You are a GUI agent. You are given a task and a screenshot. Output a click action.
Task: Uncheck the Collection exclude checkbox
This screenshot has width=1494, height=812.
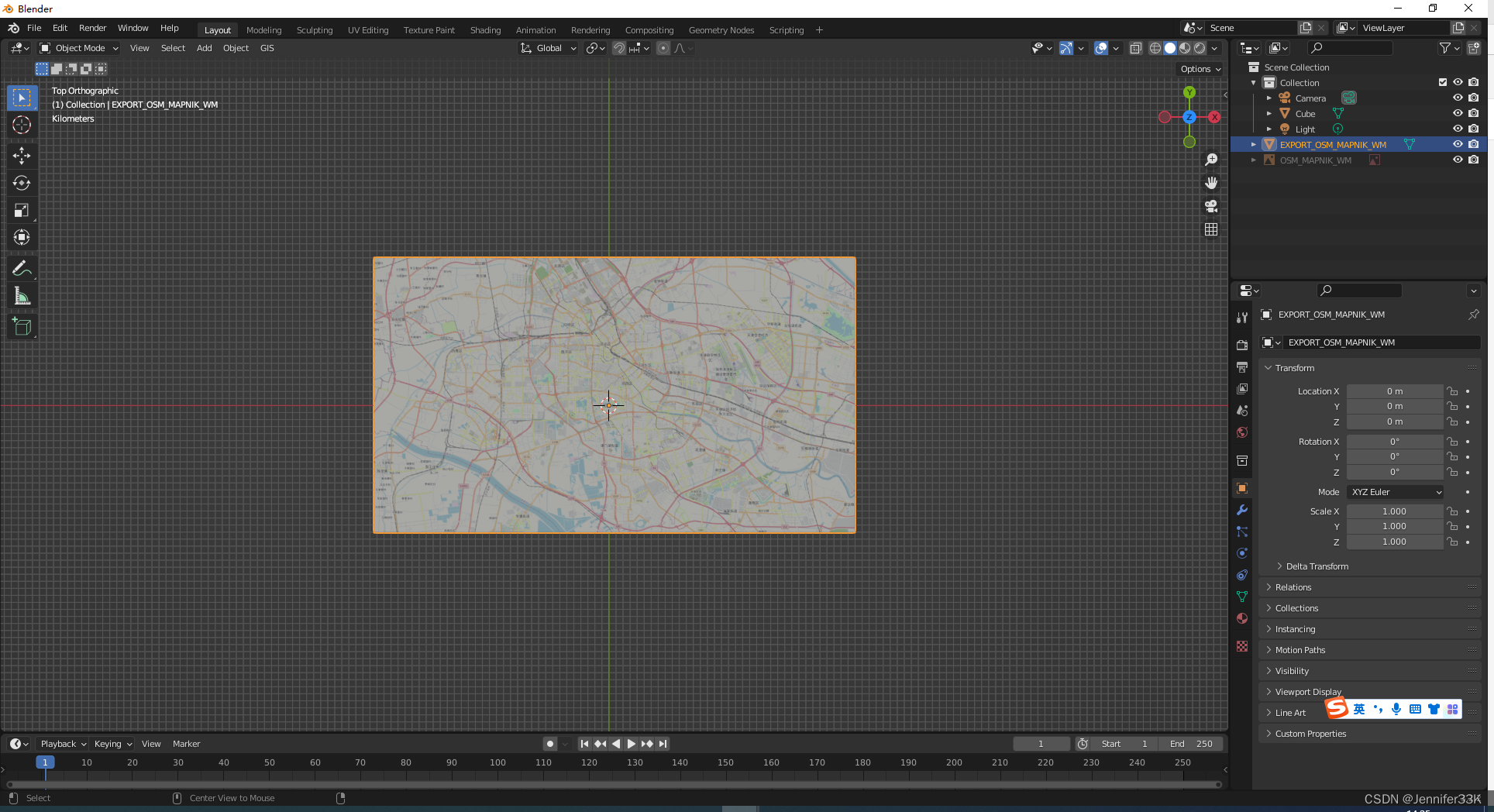[x=1442, y=82]
